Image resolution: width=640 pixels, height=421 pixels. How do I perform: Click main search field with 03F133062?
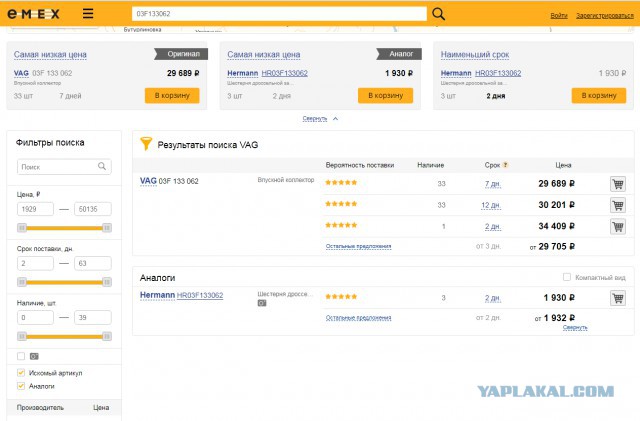pos(279,14)
